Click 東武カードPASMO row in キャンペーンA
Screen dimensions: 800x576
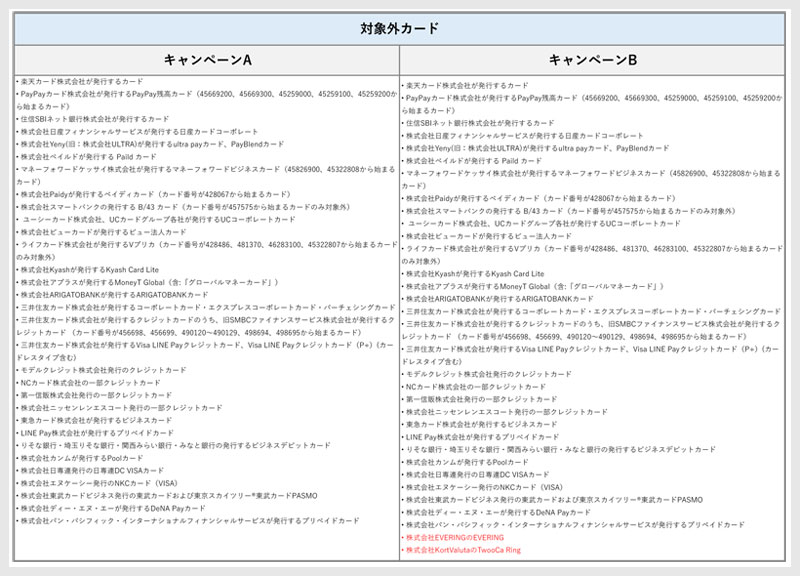tap(167, 496)
